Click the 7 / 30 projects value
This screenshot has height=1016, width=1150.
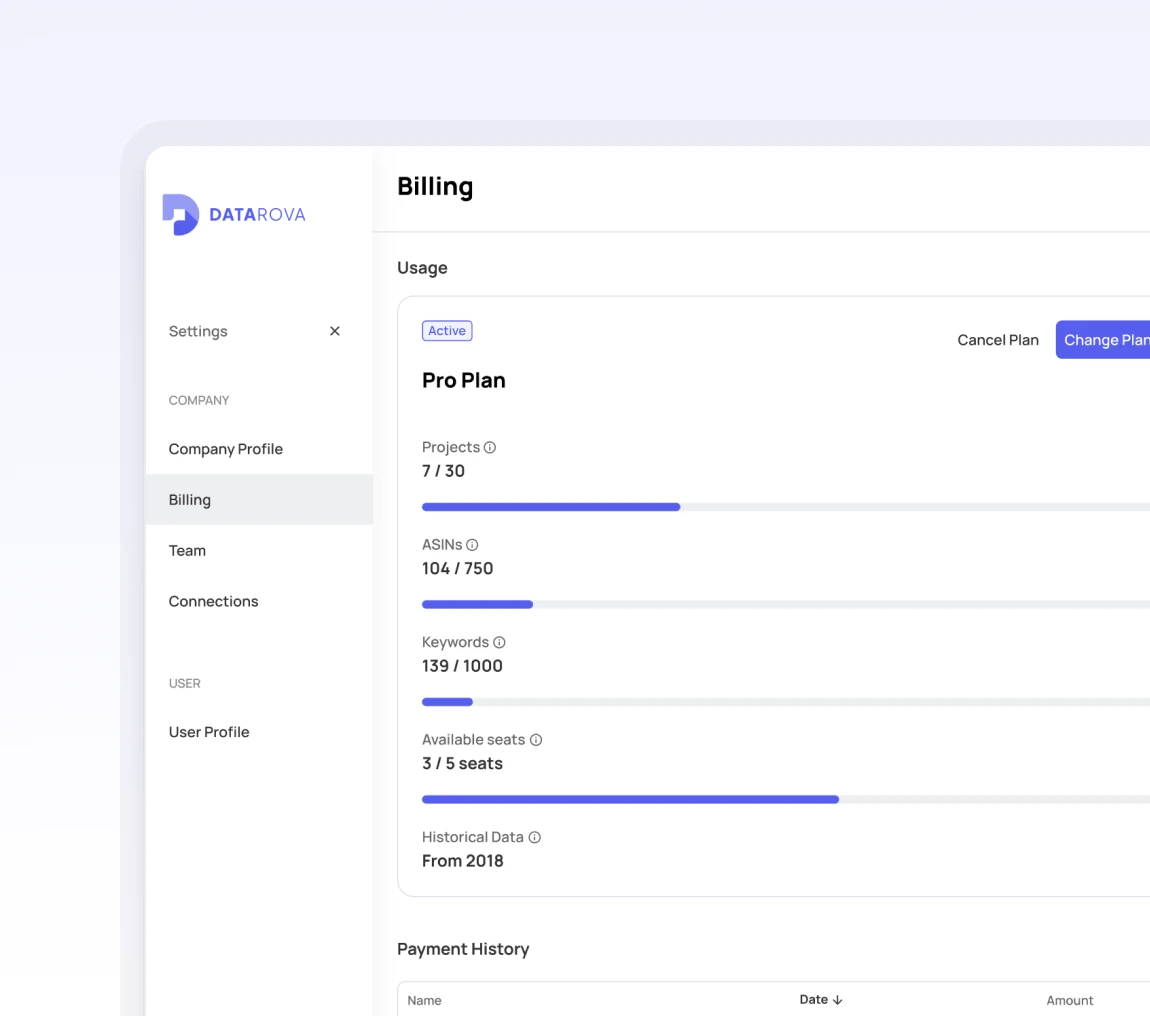[443, 471]
